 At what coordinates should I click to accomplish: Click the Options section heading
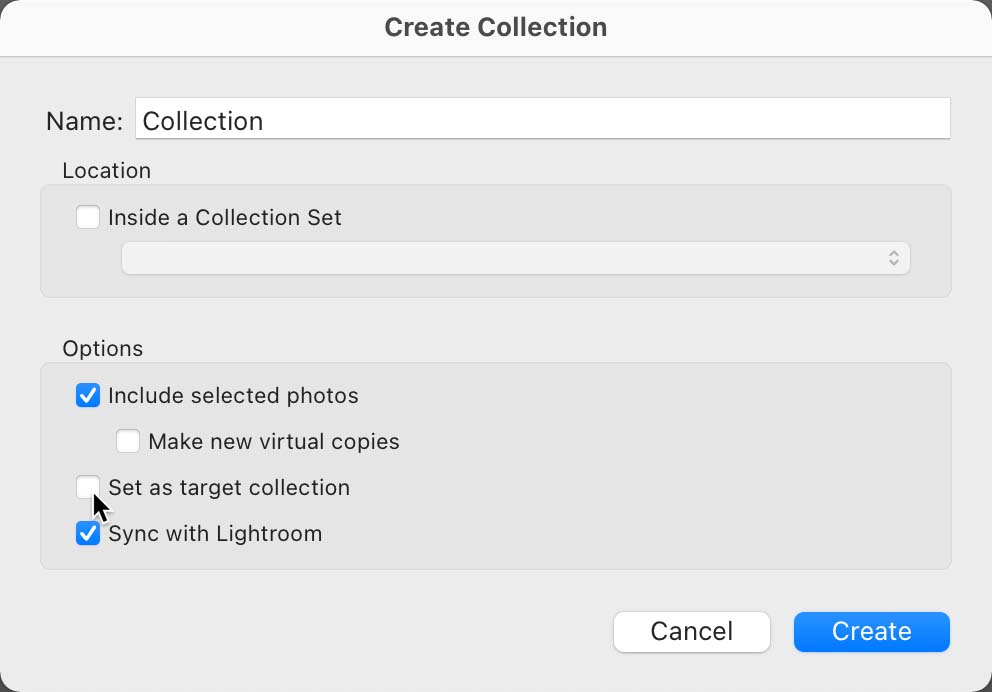click(x=102, y=349)
